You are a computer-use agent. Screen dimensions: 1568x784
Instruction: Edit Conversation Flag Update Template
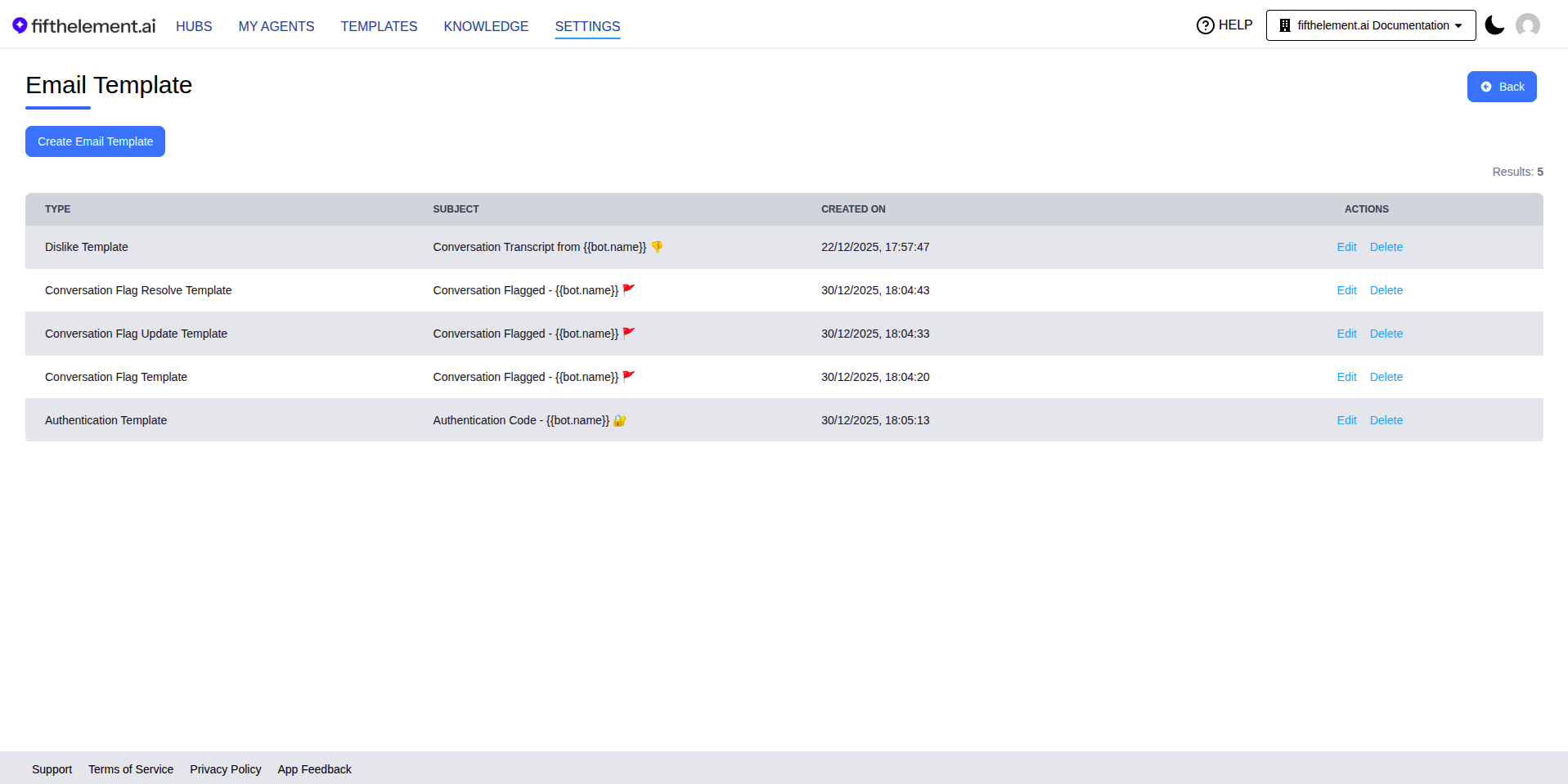[x=1346, y=334]
